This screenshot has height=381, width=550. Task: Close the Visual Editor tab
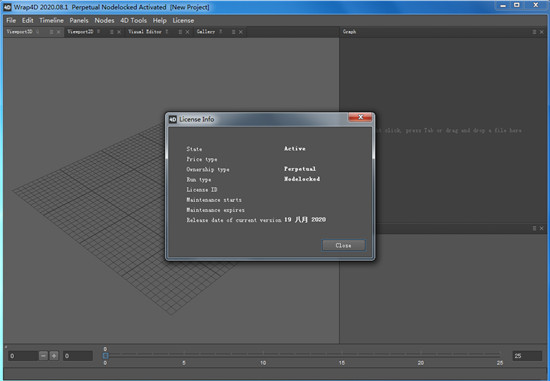pyautogui.click(x=188, y=32)
